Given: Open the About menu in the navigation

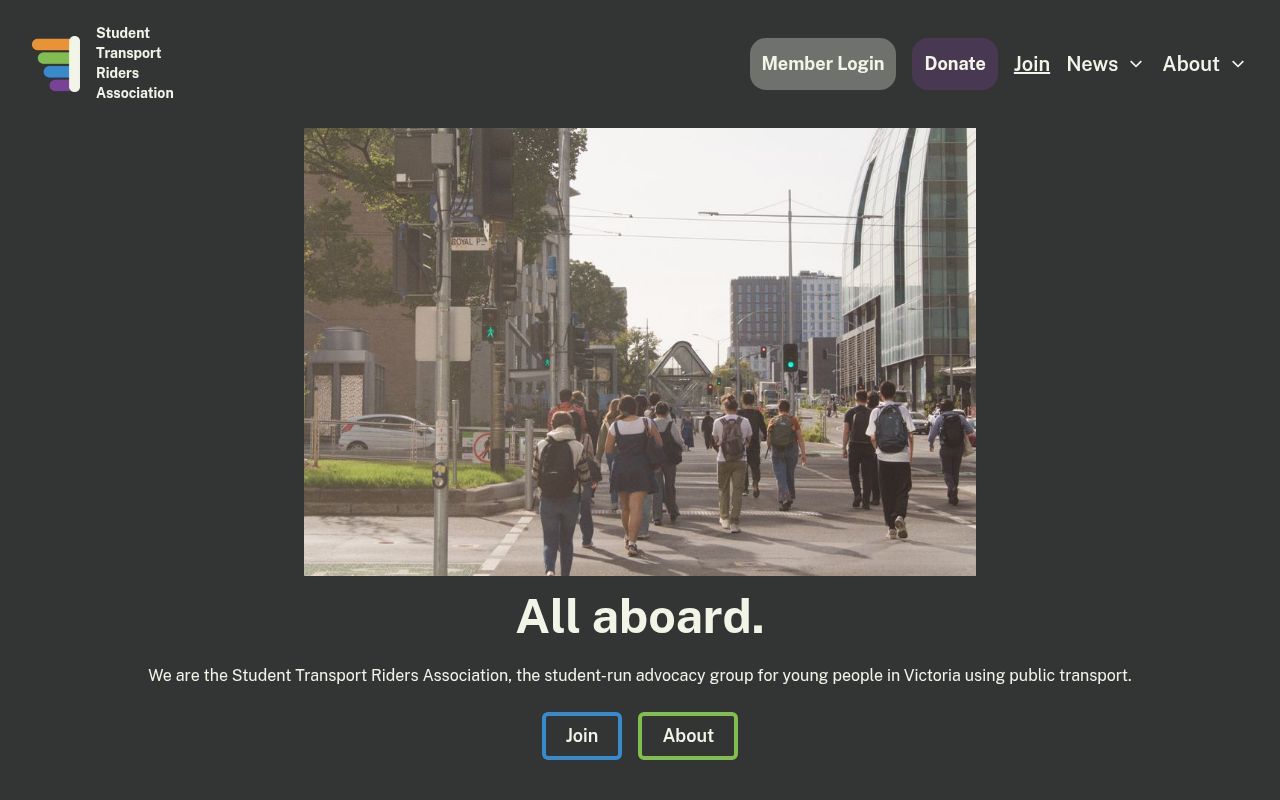Looking at the screenshot, I should [1191, 64].
